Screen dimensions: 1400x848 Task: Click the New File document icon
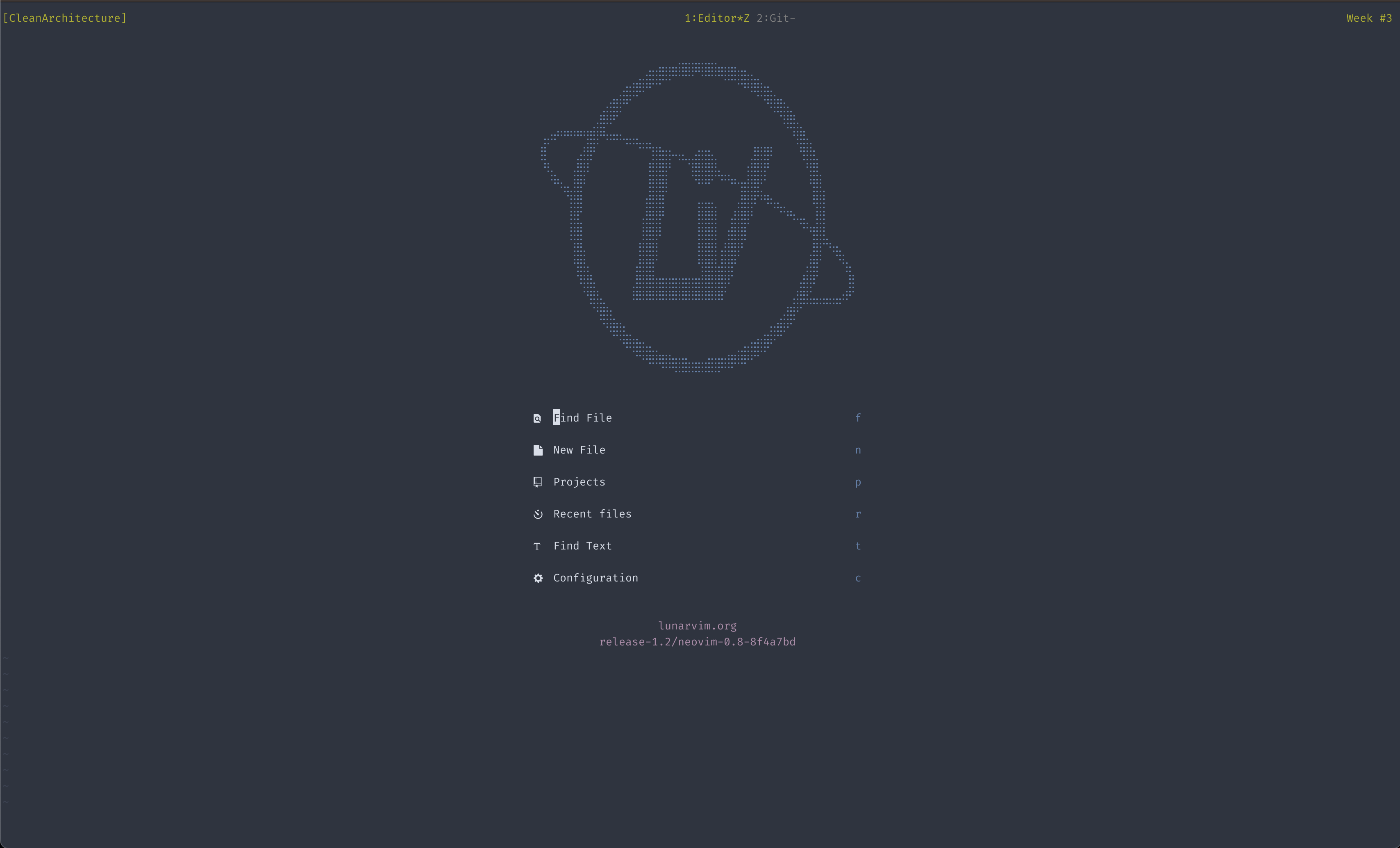pos(538,450)
